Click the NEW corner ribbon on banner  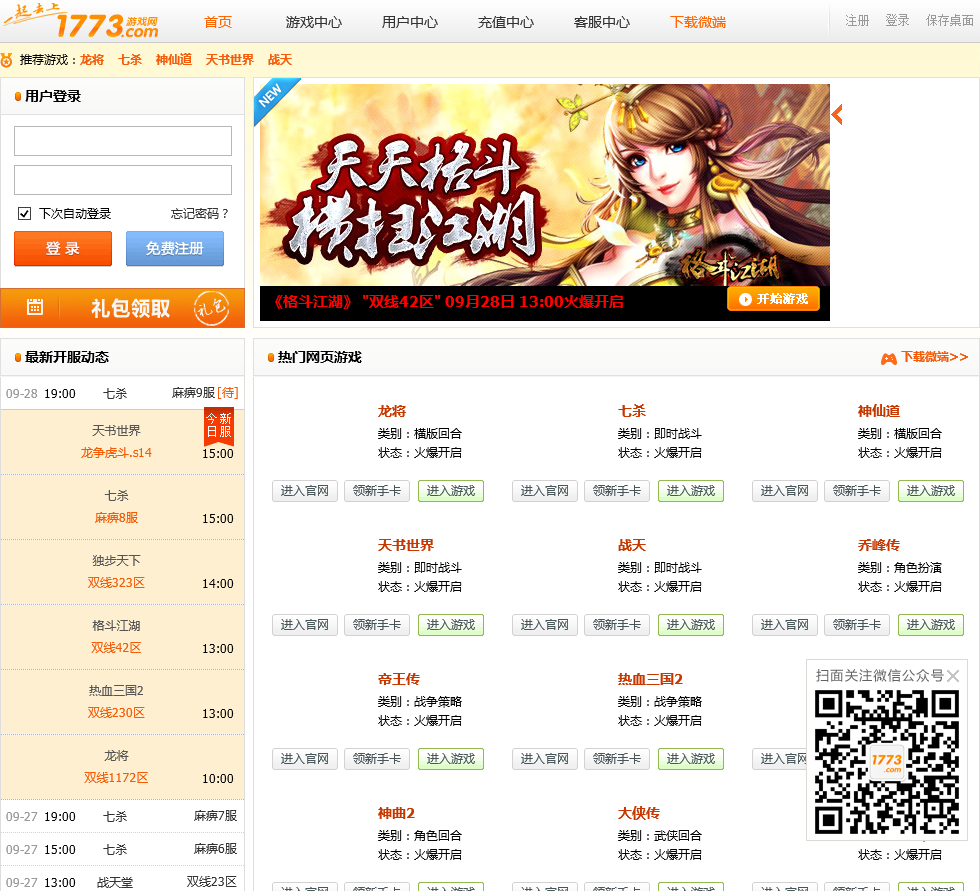pos(272,97)
